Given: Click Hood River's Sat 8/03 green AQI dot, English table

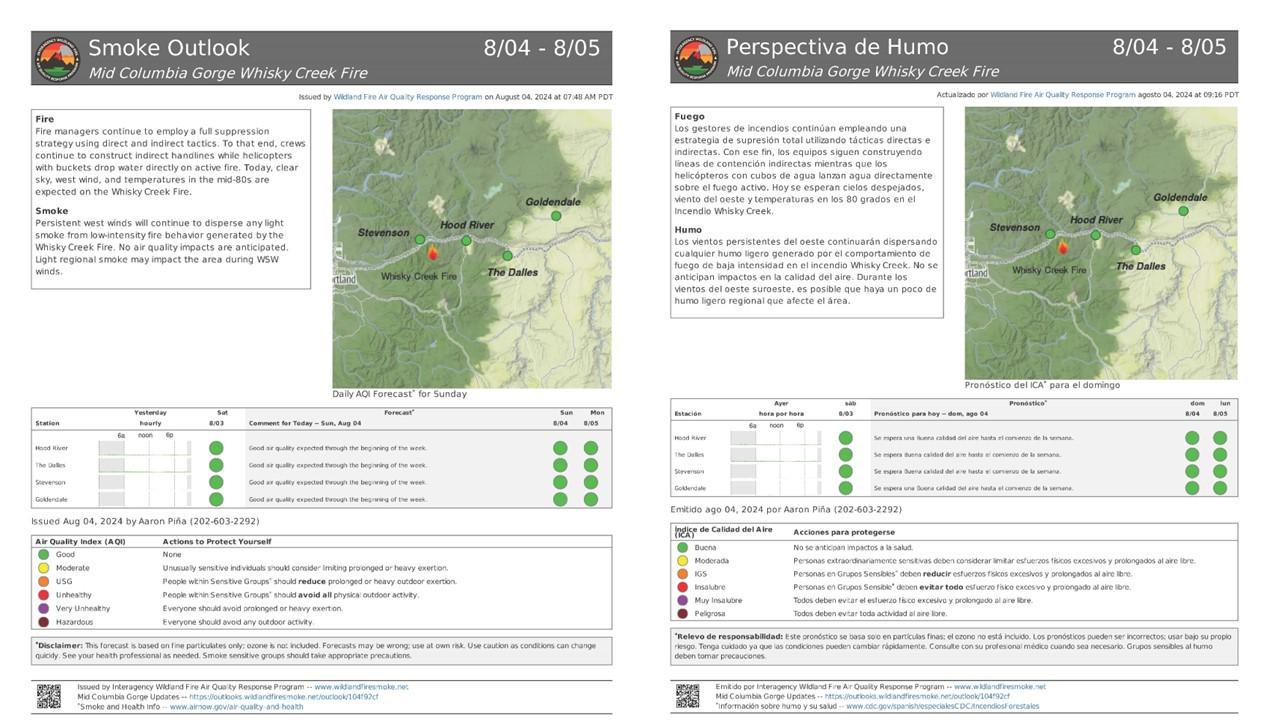Looking at the screenshot, I should click(216, 448).
